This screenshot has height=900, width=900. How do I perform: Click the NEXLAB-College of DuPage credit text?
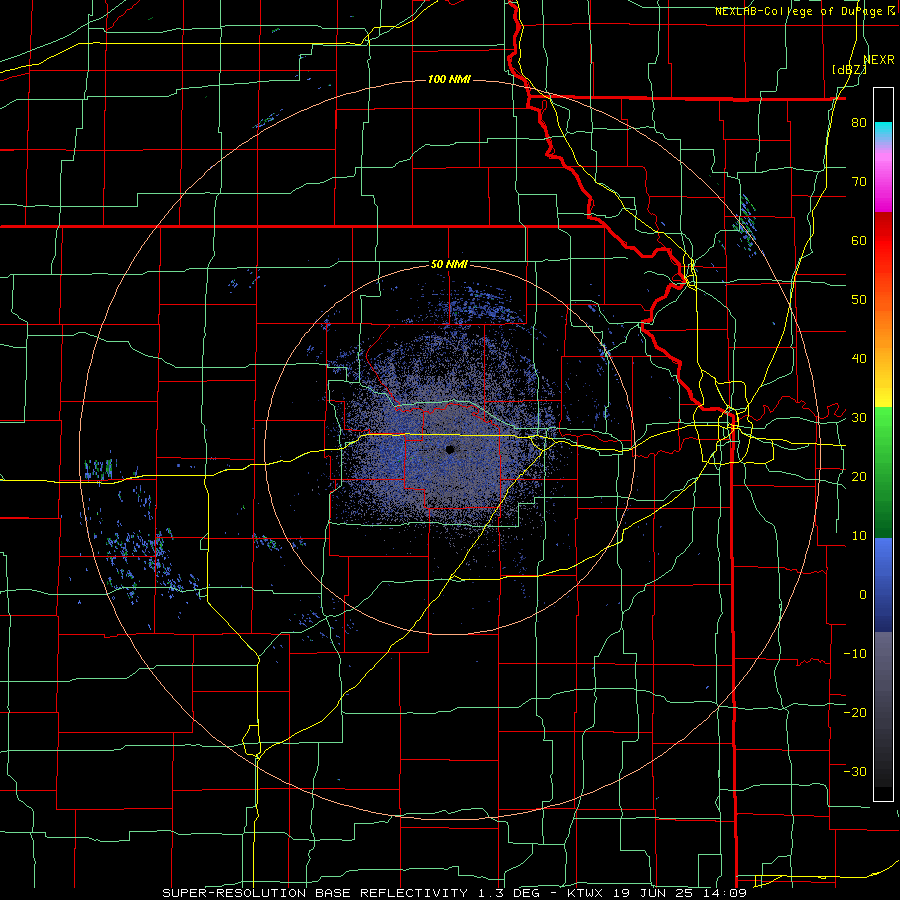[x=804, y=11]
